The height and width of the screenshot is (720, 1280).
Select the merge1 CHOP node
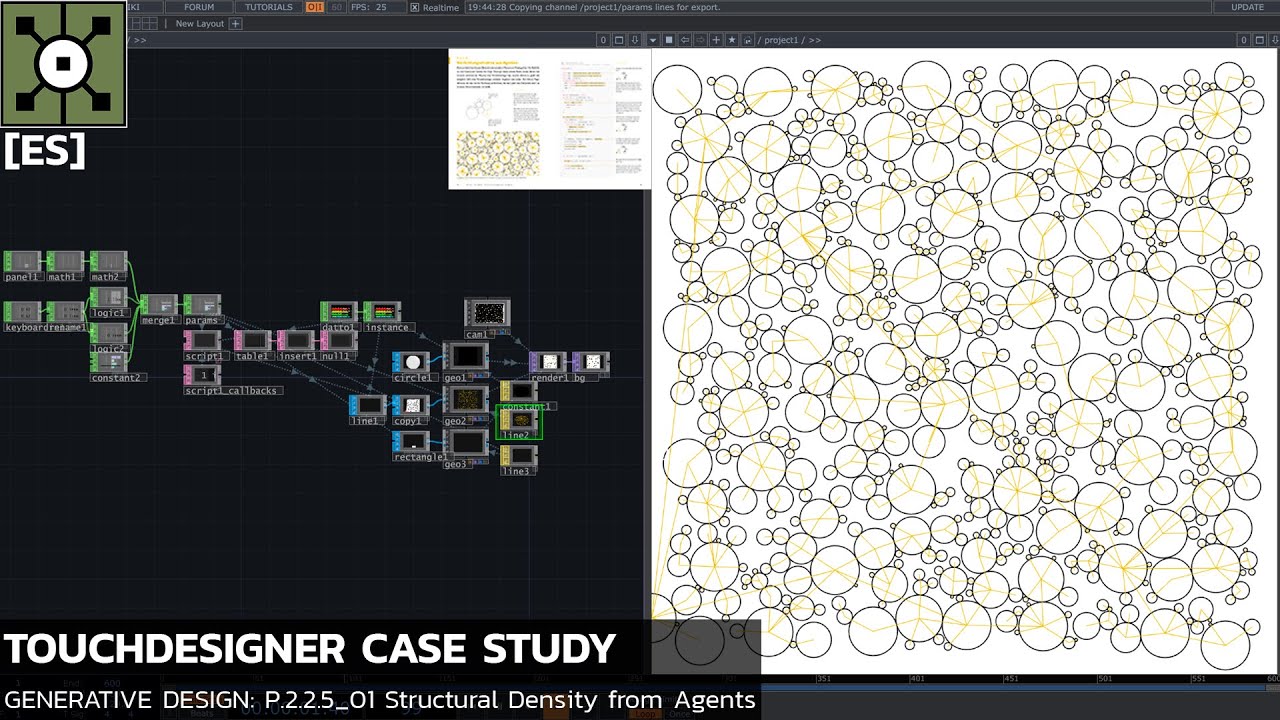(x=159, y=309)
